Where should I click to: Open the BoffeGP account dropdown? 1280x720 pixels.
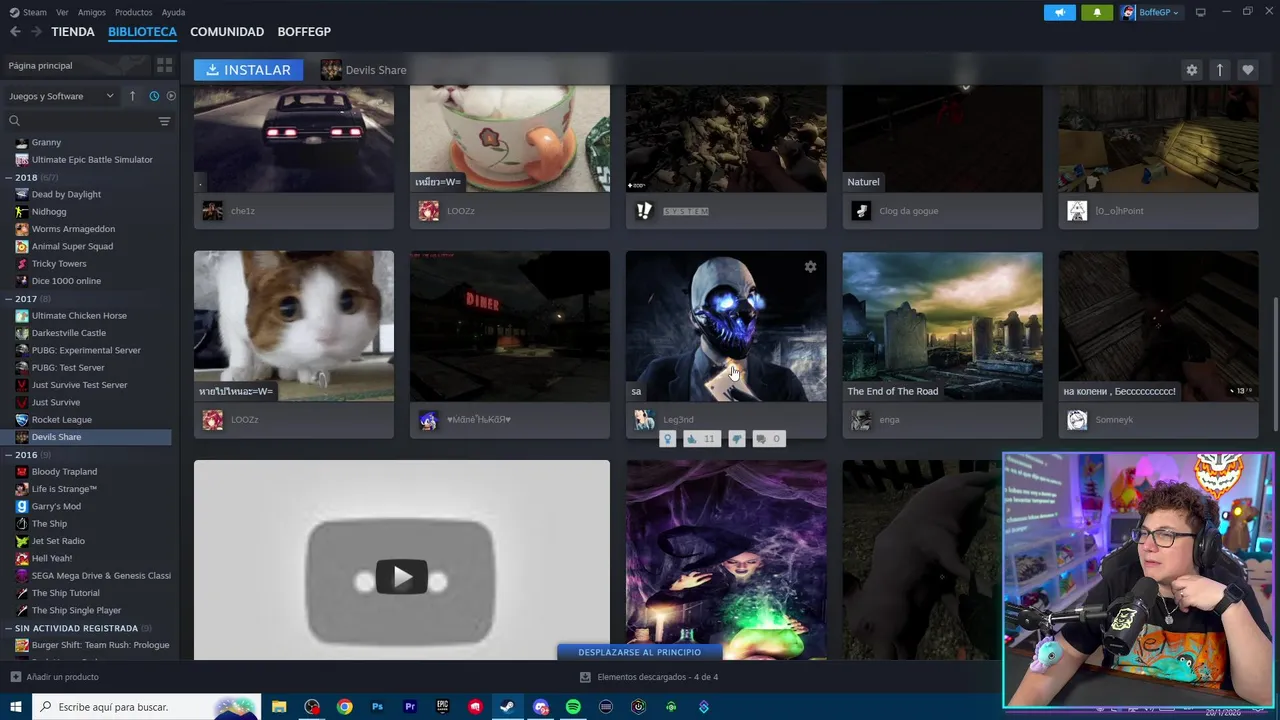[1151, 12]
